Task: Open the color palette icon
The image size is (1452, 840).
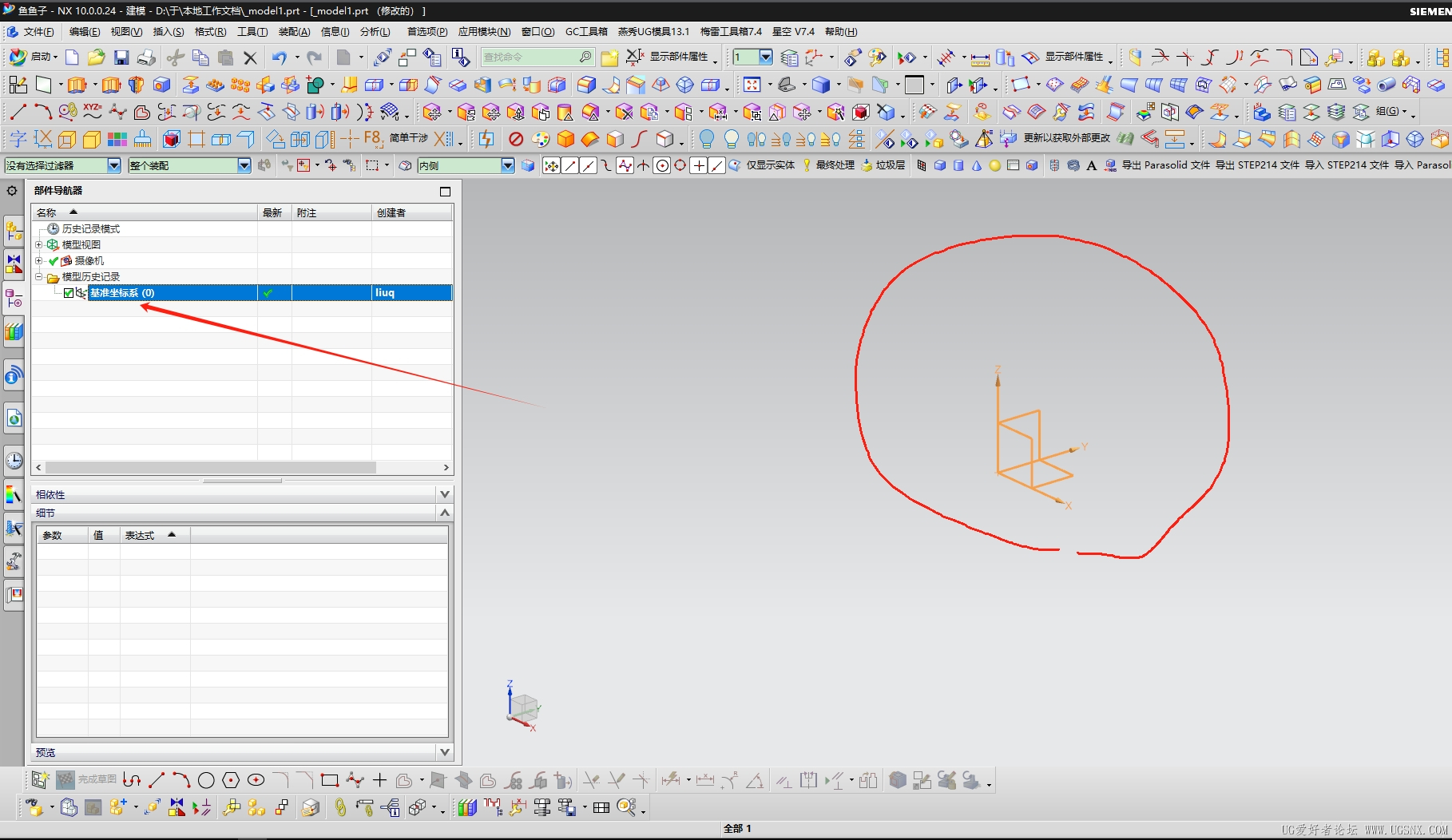Action: [541, 140]
